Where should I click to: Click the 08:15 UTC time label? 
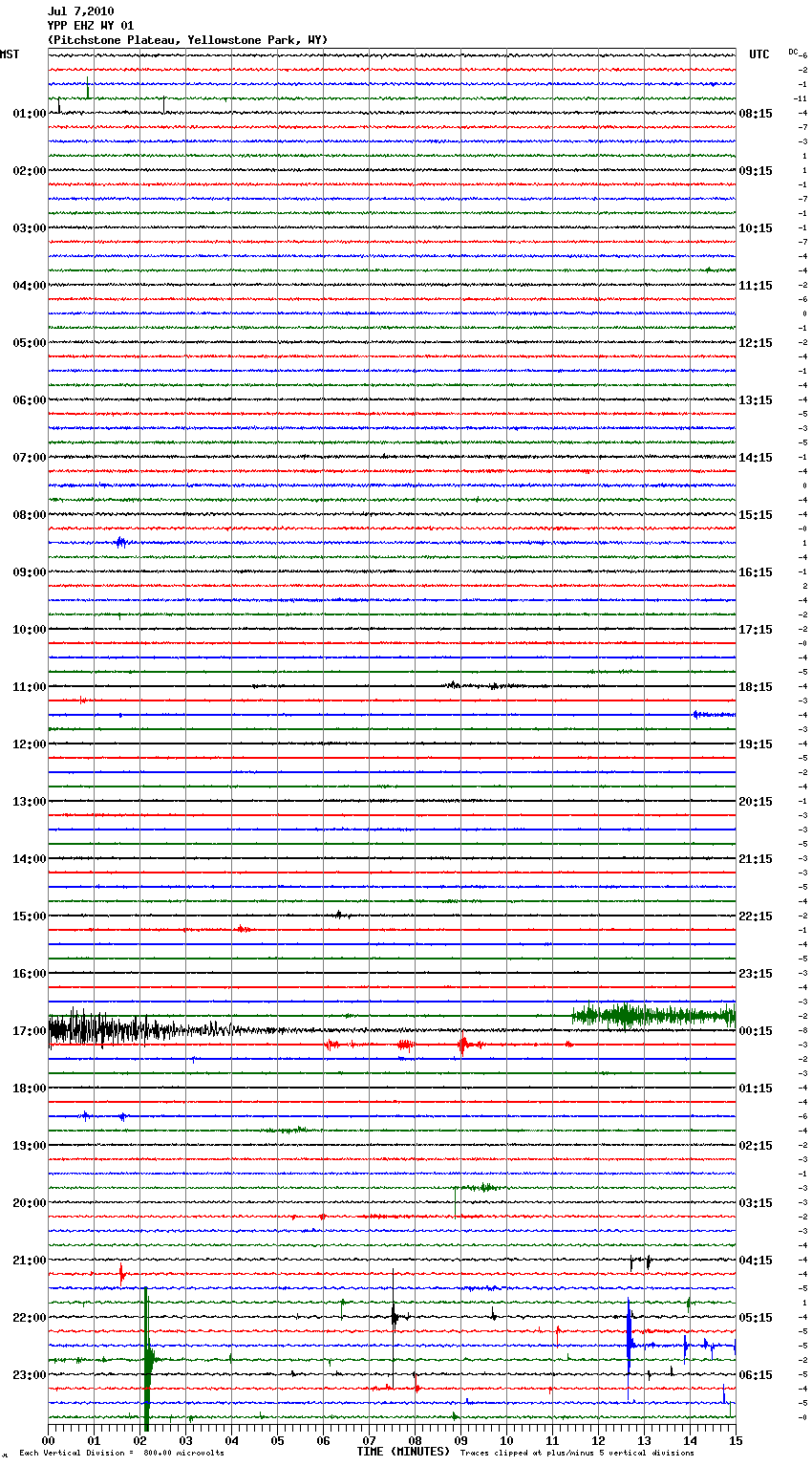[x=756, y=114]
